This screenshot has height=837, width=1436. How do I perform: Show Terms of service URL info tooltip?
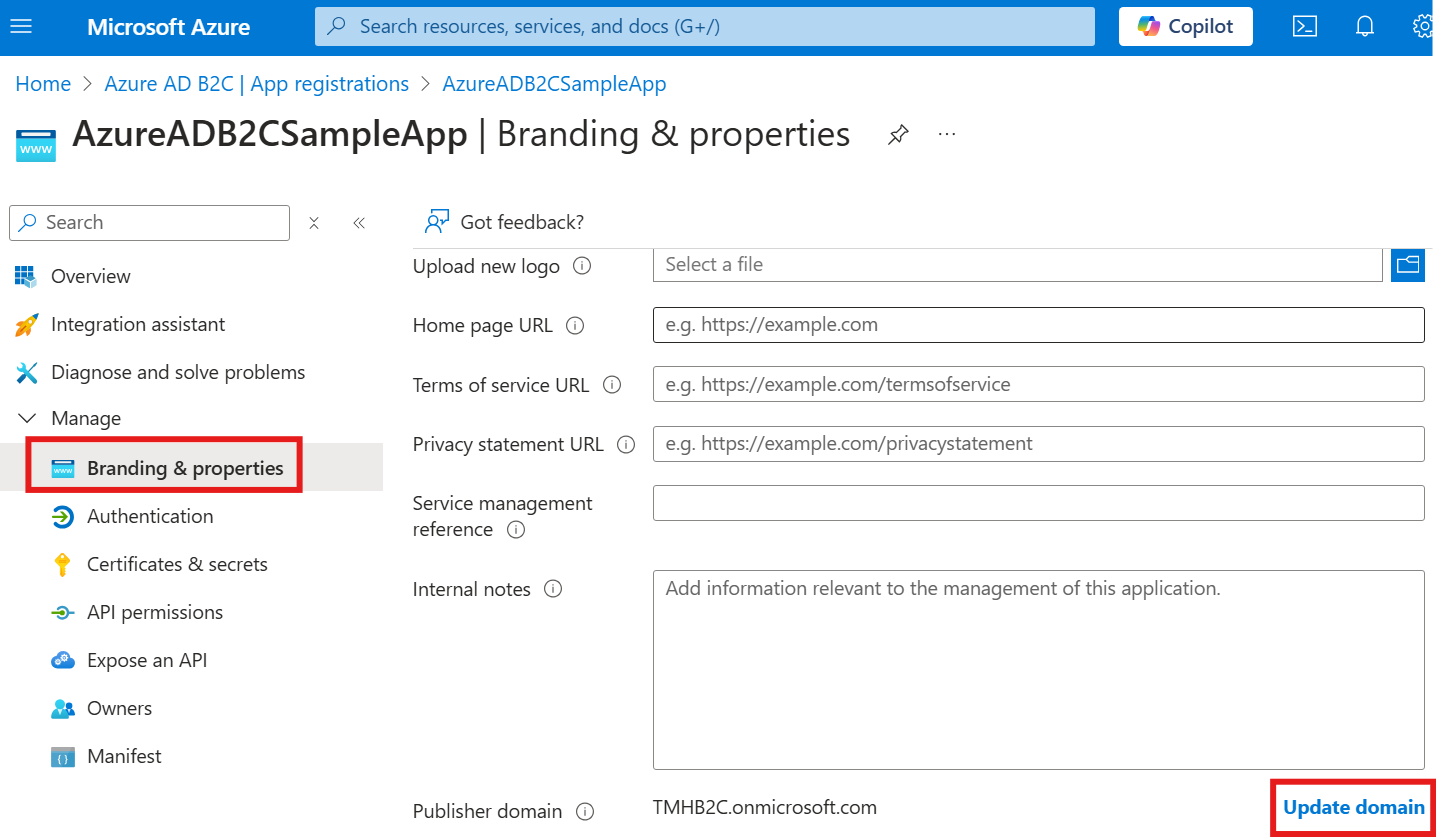click(x=612, y=385)
